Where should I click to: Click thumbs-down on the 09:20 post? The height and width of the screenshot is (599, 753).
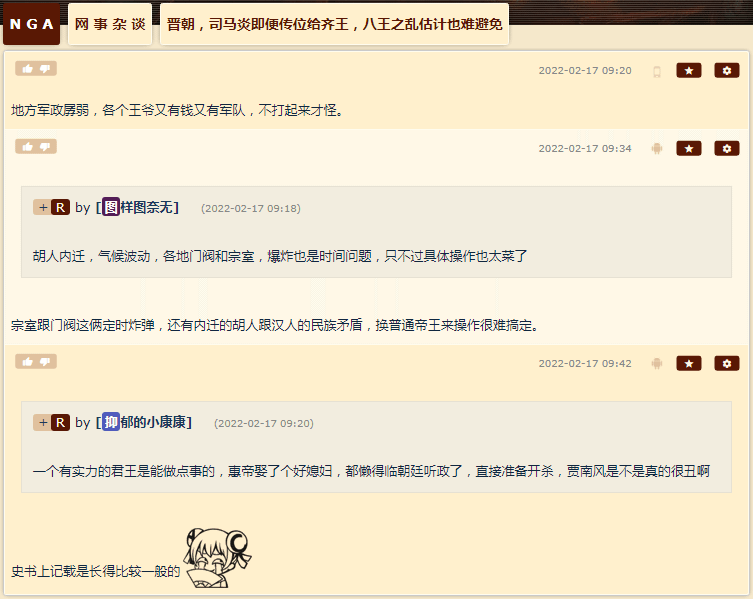point(45,69)
